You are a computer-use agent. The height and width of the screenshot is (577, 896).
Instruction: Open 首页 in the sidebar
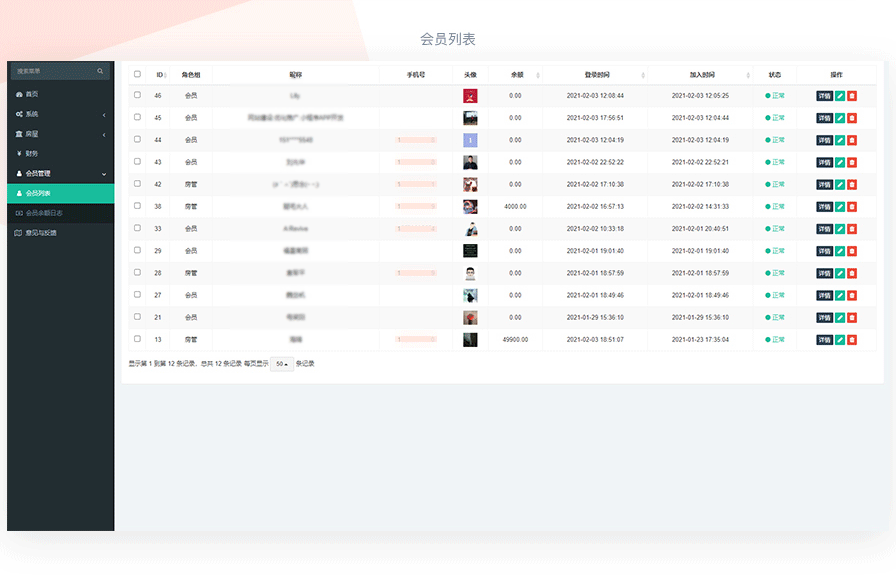[x=61, y=94]
